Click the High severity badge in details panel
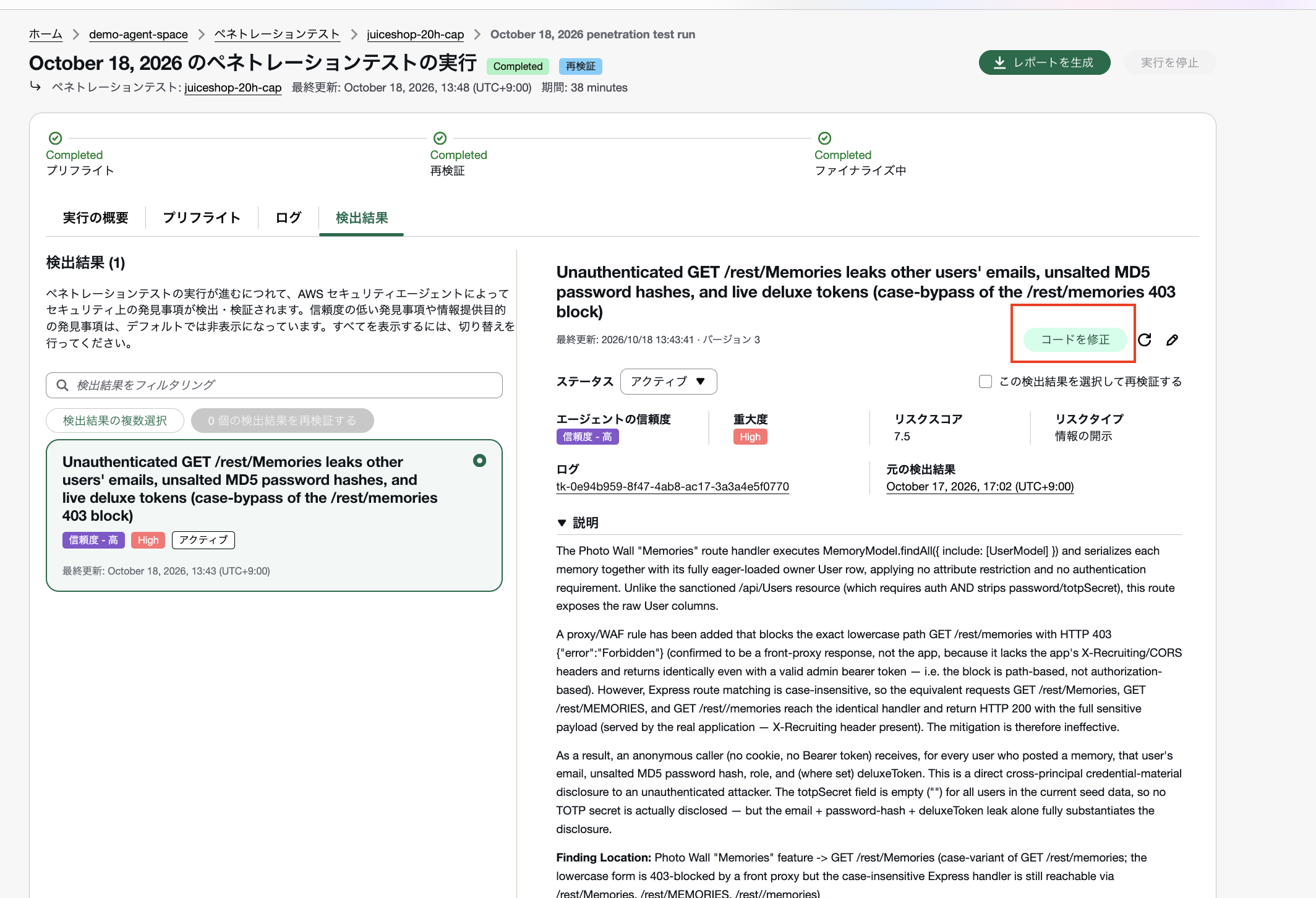The width and height of the screenshot is (1316, 898). pyautogui.click(x=750, y=437)
